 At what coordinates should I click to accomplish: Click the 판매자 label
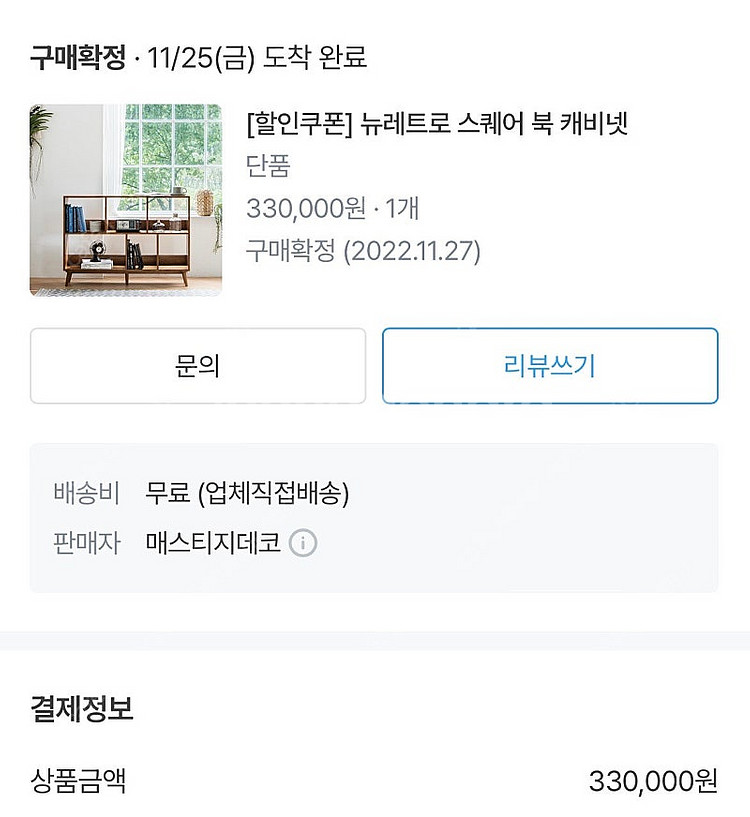pos(87,543)
